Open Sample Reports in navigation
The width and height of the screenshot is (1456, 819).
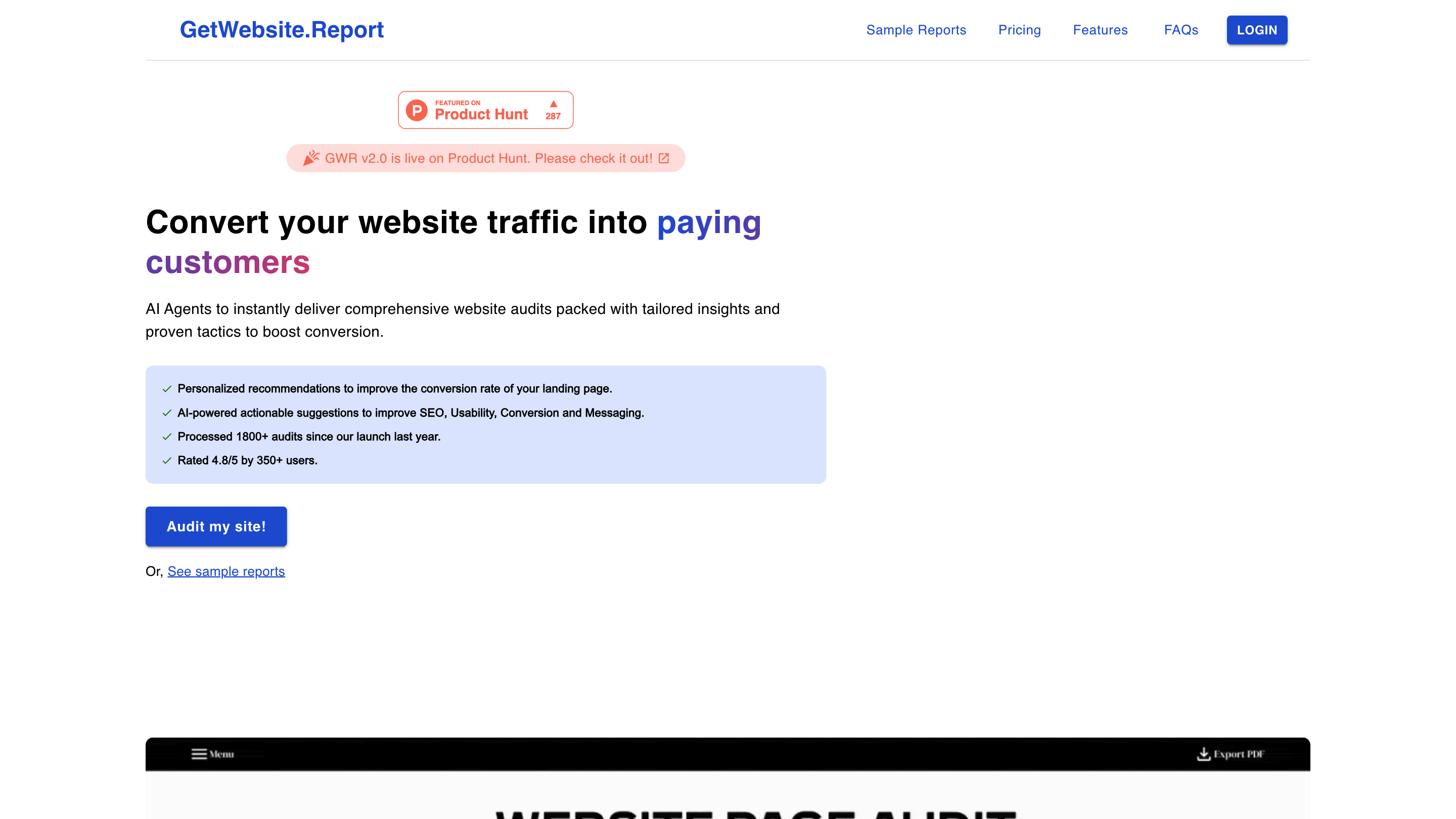point(916,30)
